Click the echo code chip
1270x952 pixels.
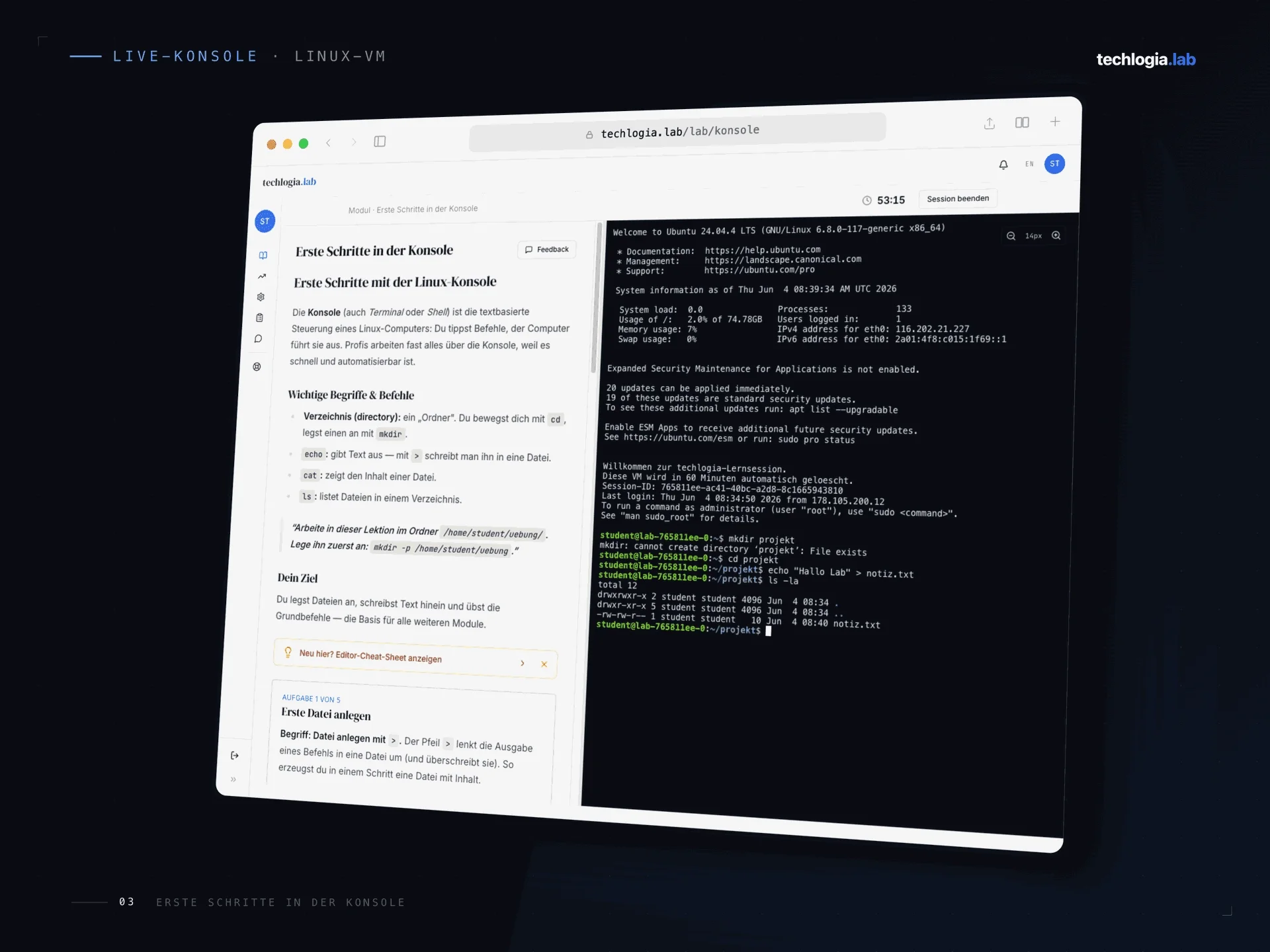(x=314, y=454)
